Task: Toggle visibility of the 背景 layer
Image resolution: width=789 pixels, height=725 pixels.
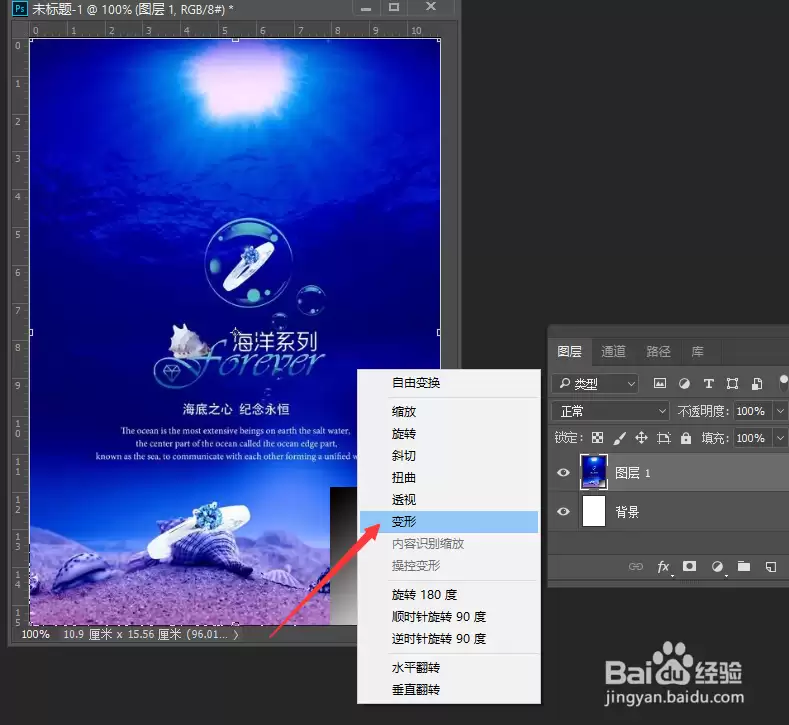Action: (x=564, y=512)
